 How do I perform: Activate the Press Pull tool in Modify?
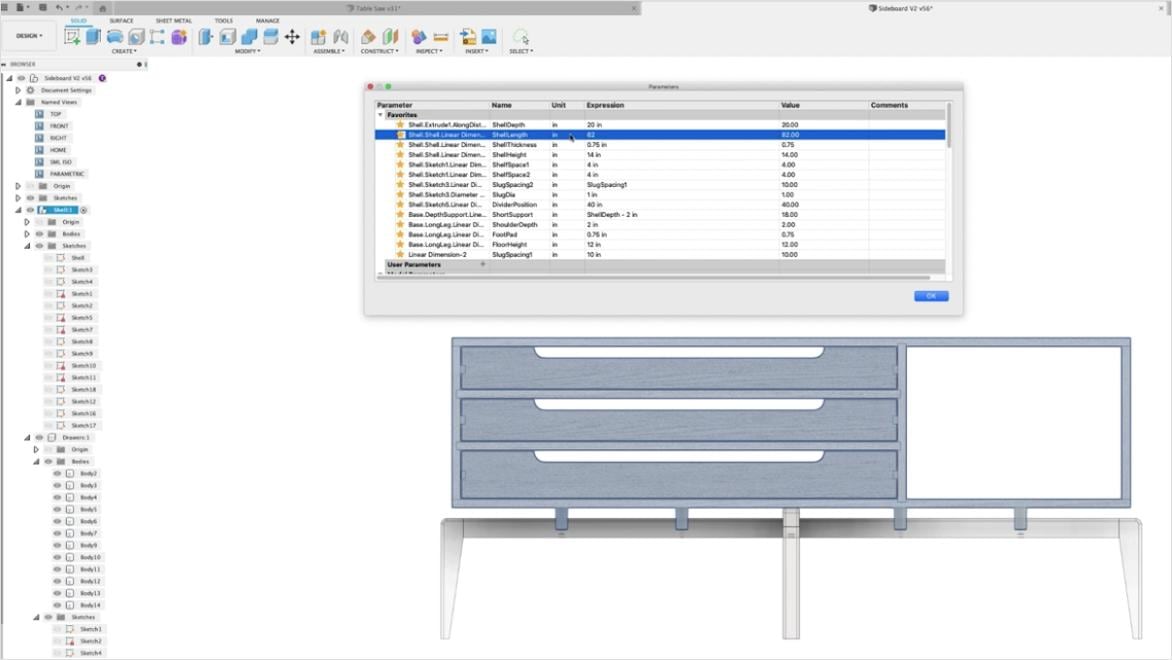(206, 36)
